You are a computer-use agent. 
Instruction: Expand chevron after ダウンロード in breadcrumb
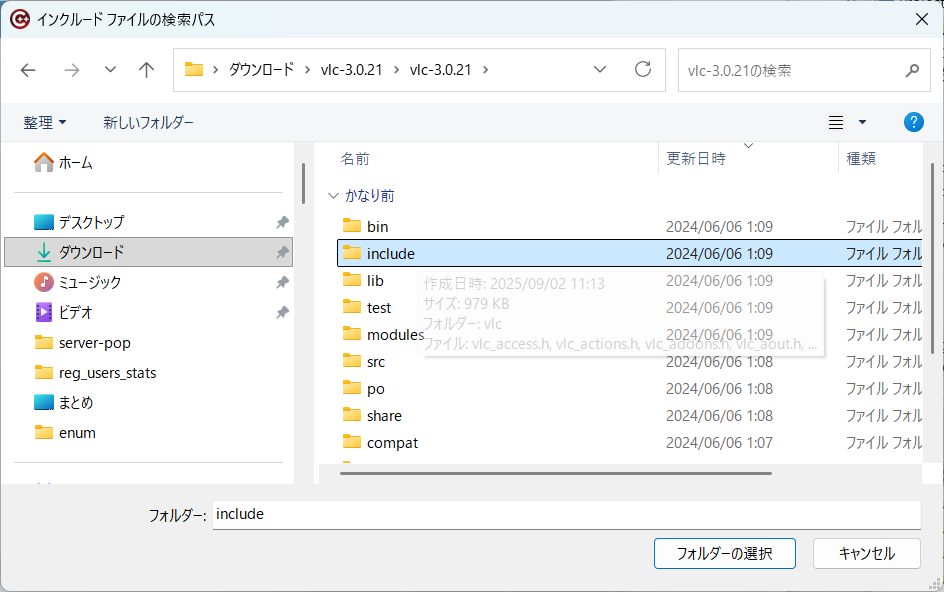click(x=308, y=70)
